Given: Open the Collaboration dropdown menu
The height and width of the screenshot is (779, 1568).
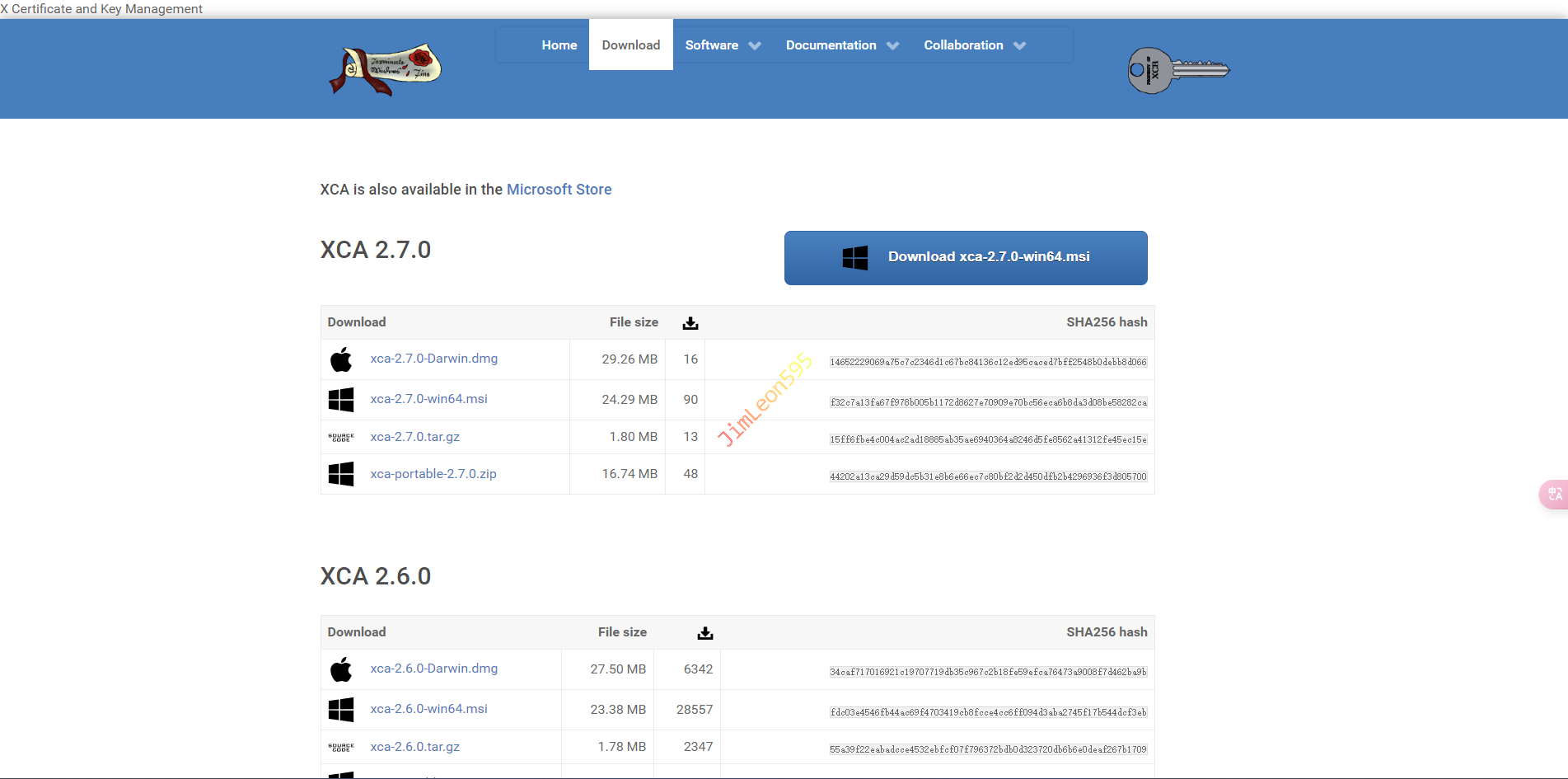Looking at the screenshot, I should 974,45.
